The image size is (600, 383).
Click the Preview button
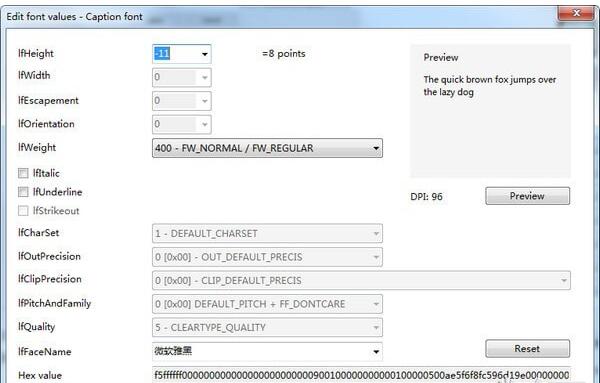[x=528, y=196]
